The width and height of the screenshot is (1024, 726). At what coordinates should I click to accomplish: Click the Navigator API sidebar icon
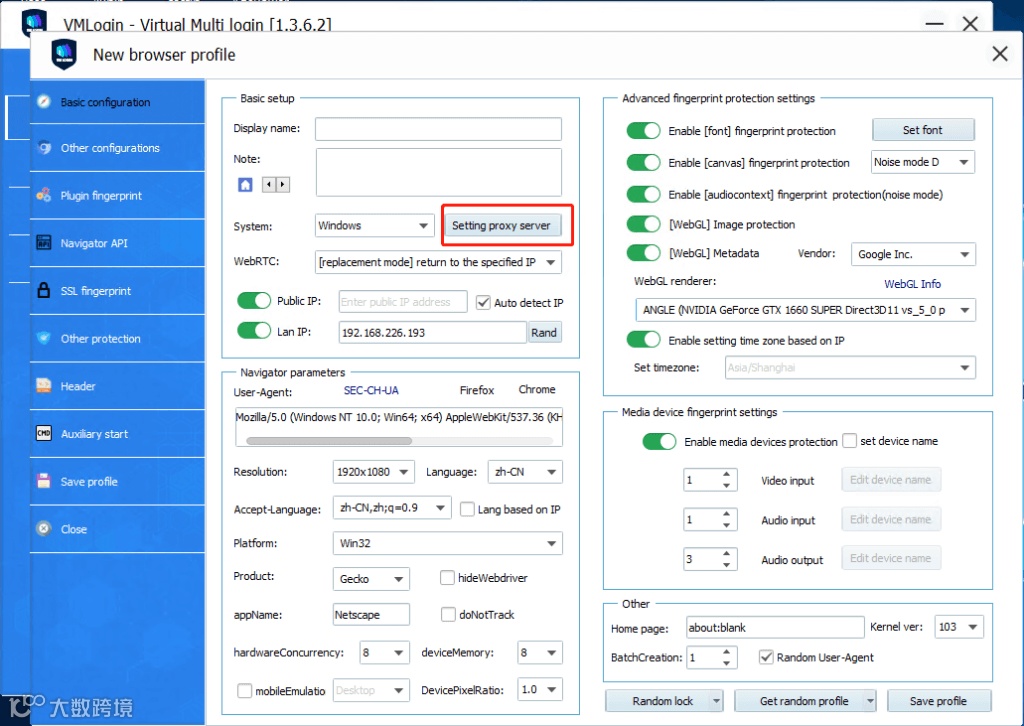44,243
